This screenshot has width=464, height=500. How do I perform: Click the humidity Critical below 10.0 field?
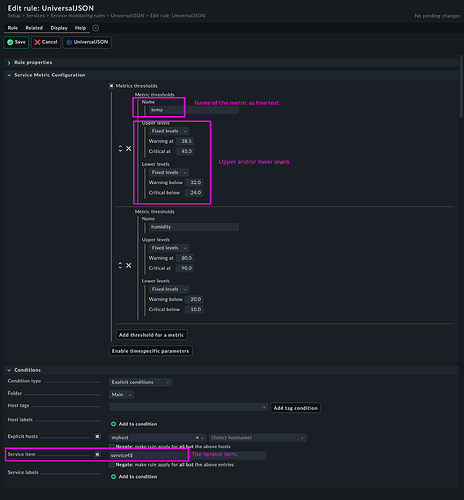pyautogui.click(x=194, y=310)
